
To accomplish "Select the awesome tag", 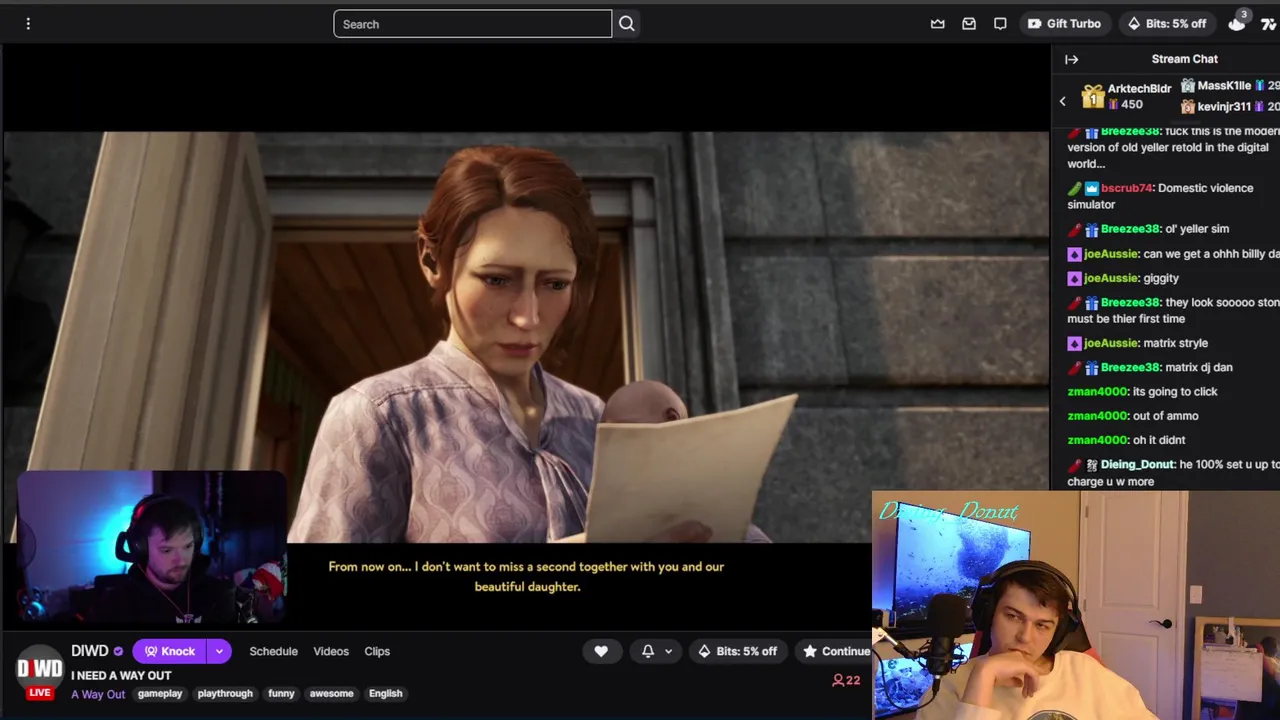I will [331, 694].
